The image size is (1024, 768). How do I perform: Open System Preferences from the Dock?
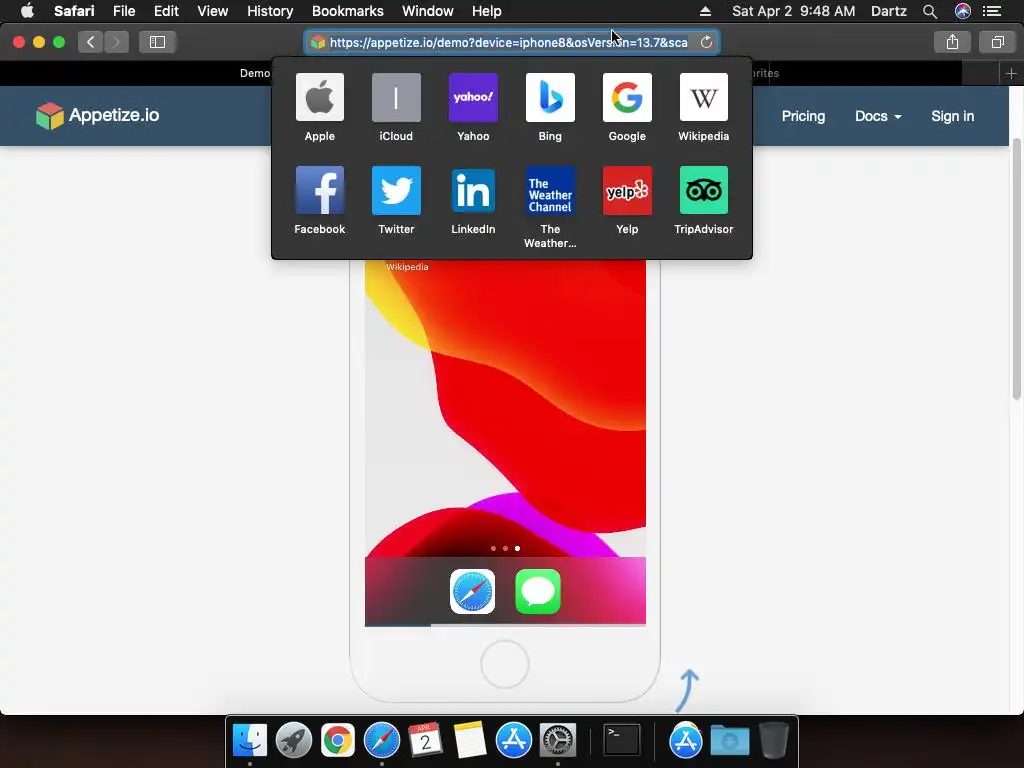557,740
